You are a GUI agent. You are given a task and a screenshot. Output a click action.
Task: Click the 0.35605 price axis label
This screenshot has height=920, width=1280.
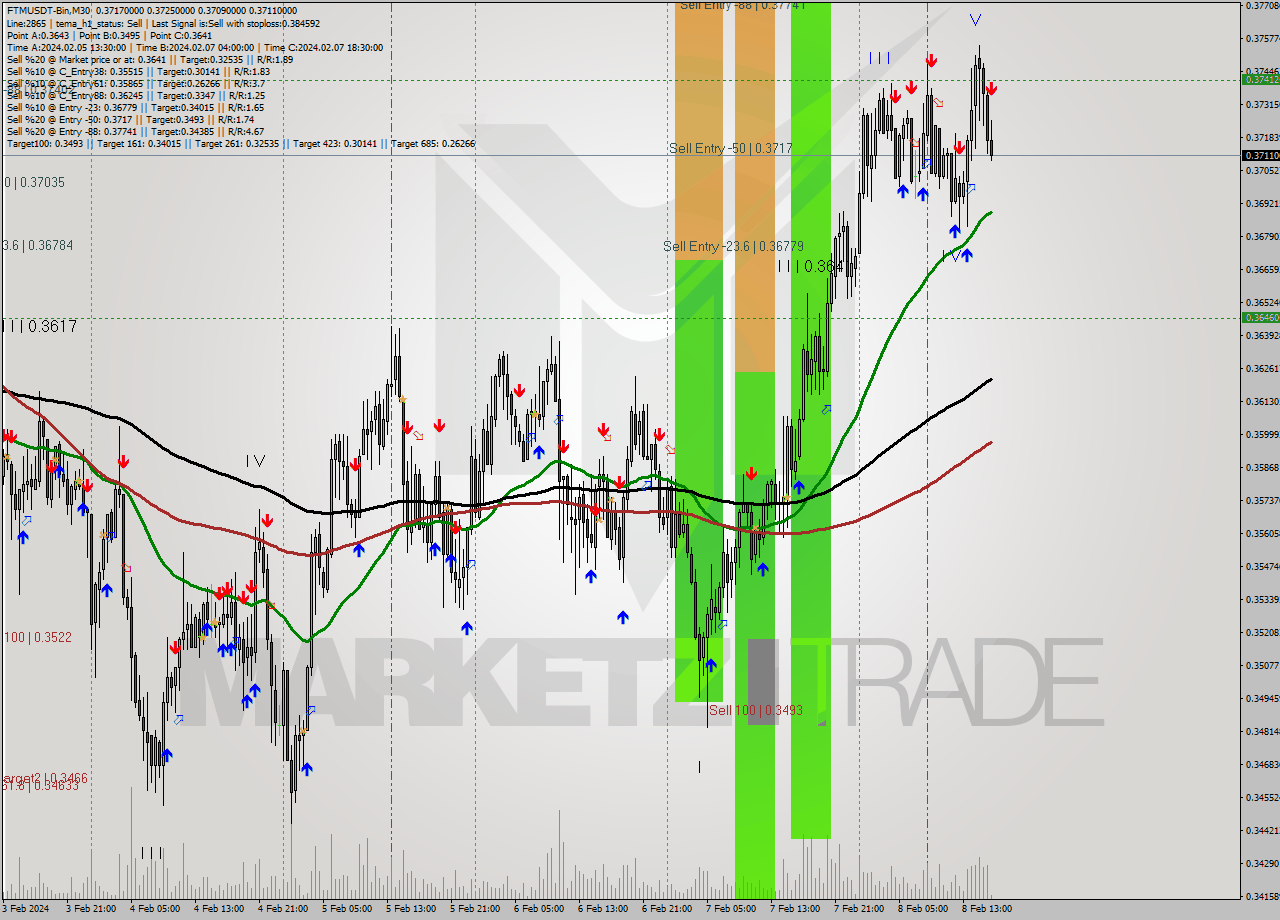point(1263,533)
